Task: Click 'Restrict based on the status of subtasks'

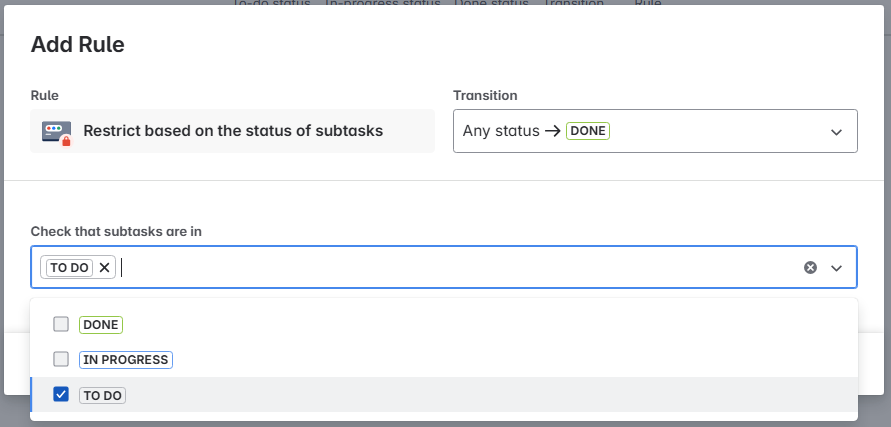Action: tap(233, 131)
